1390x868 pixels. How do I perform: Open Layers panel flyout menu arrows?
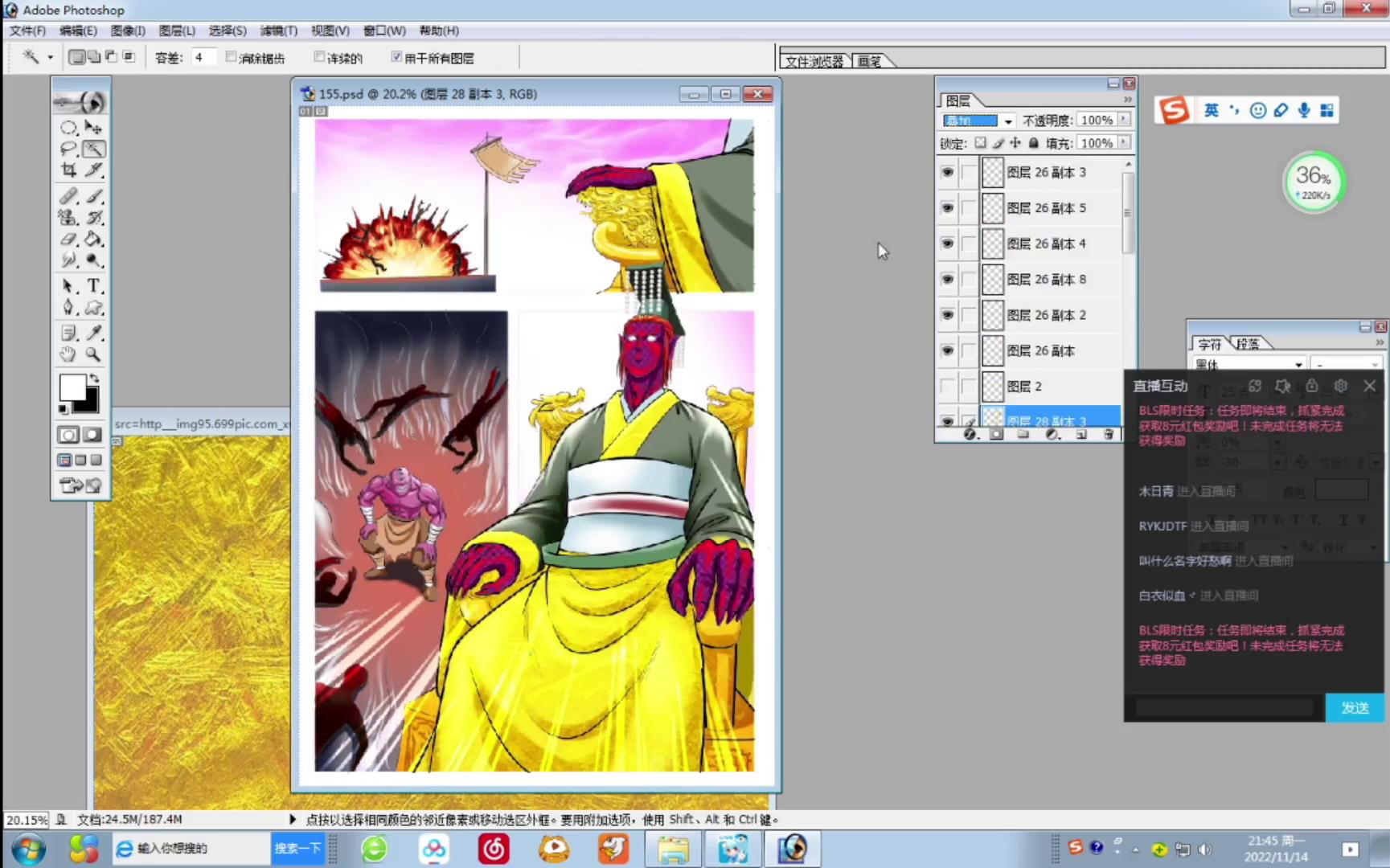tap(1127, 100)
